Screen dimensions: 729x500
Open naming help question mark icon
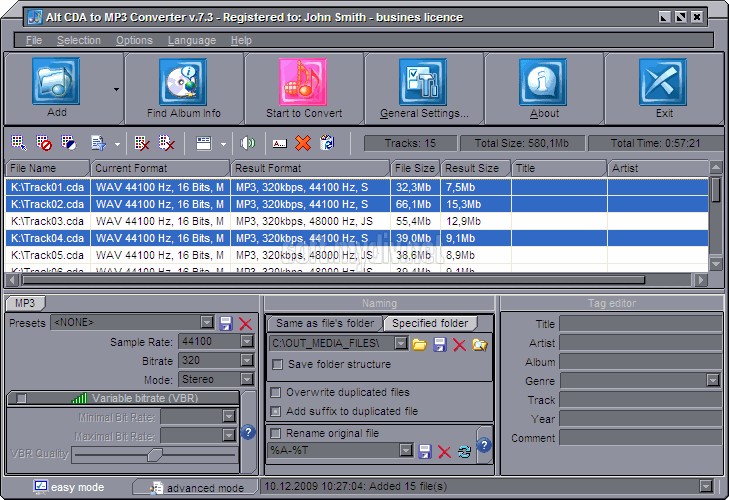click(x=484, y=445)
